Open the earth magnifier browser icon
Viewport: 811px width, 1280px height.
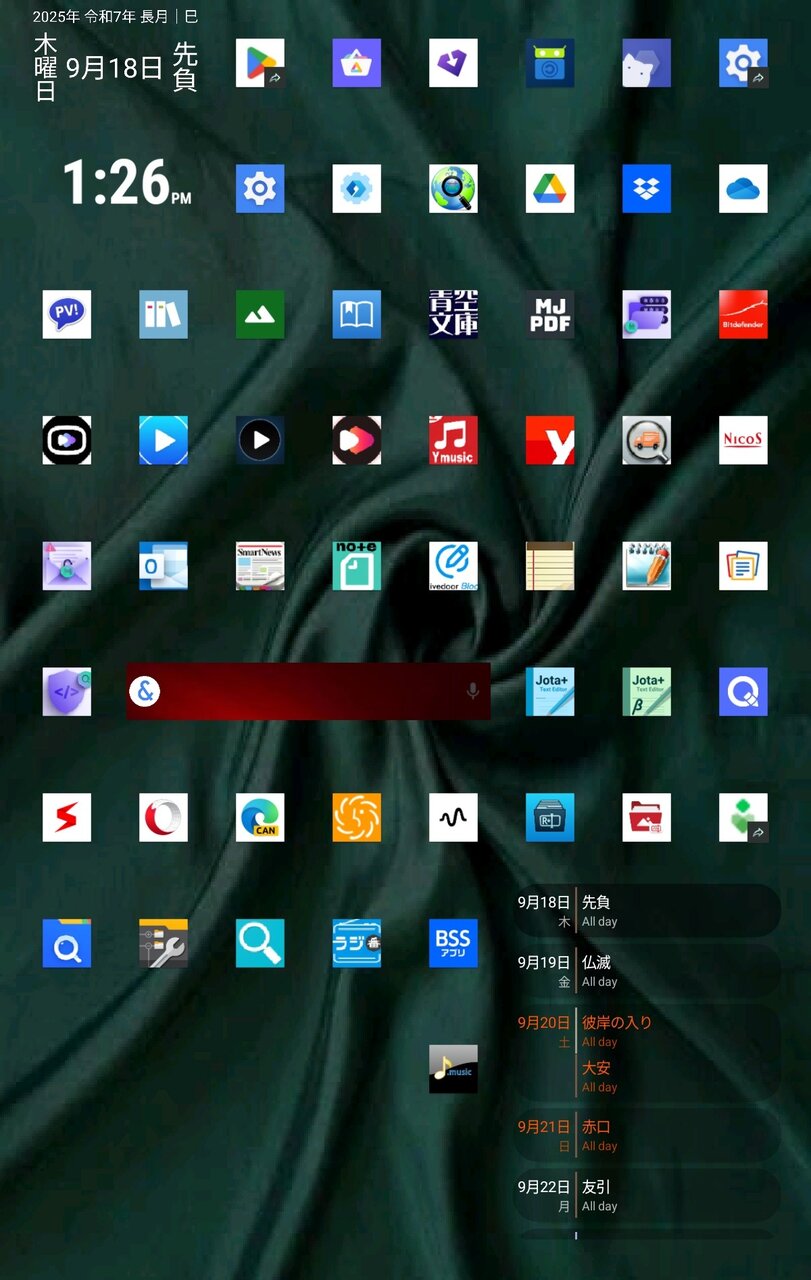click(453, 189)
